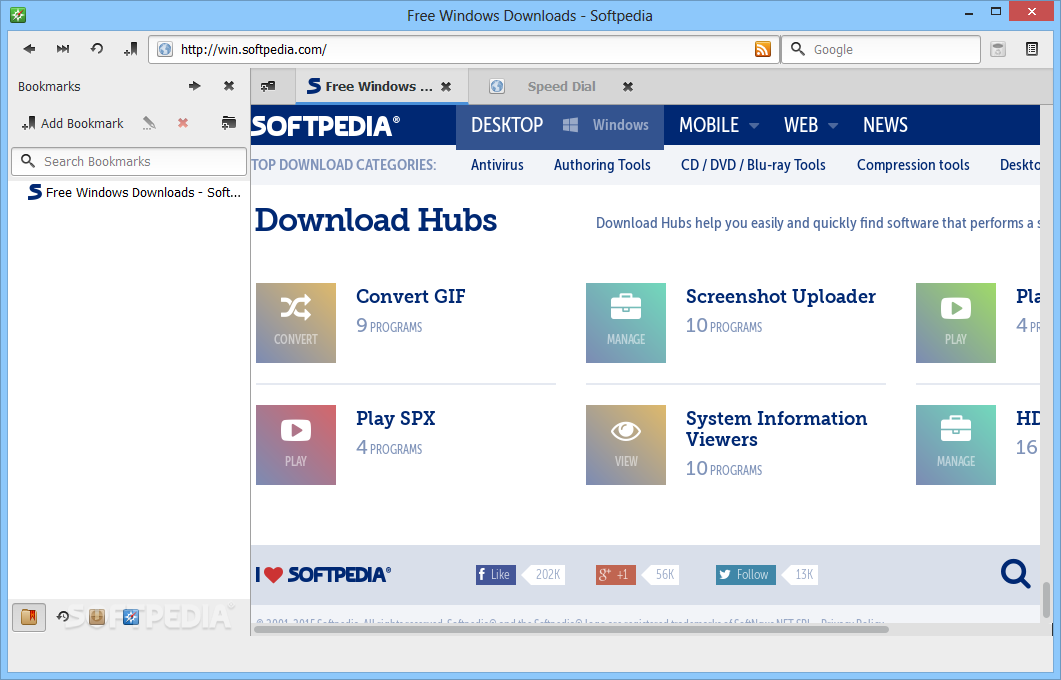
Task: Click the app icon in title bar
Action: pos(18,14)
